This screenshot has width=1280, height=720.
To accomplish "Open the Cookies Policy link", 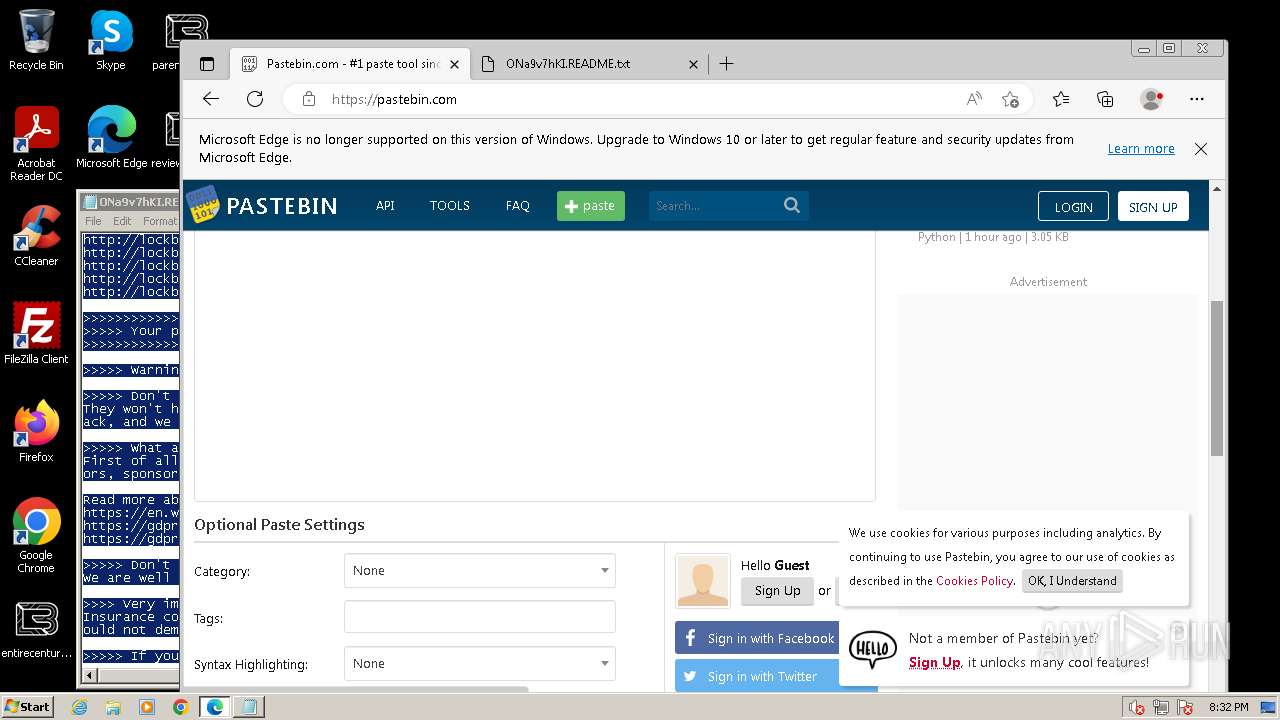I will [x=974, y=581].
